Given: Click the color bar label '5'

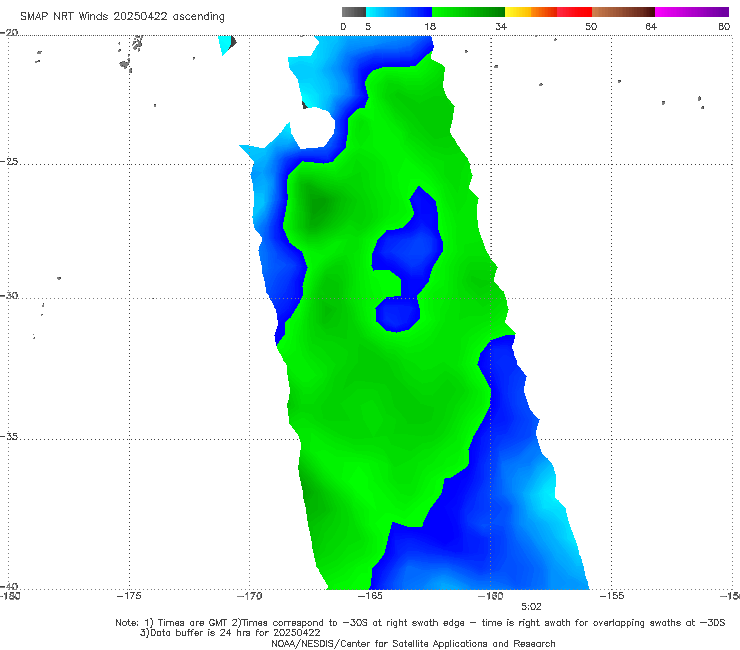Looking at the screenshot, I should coord(368,26).
